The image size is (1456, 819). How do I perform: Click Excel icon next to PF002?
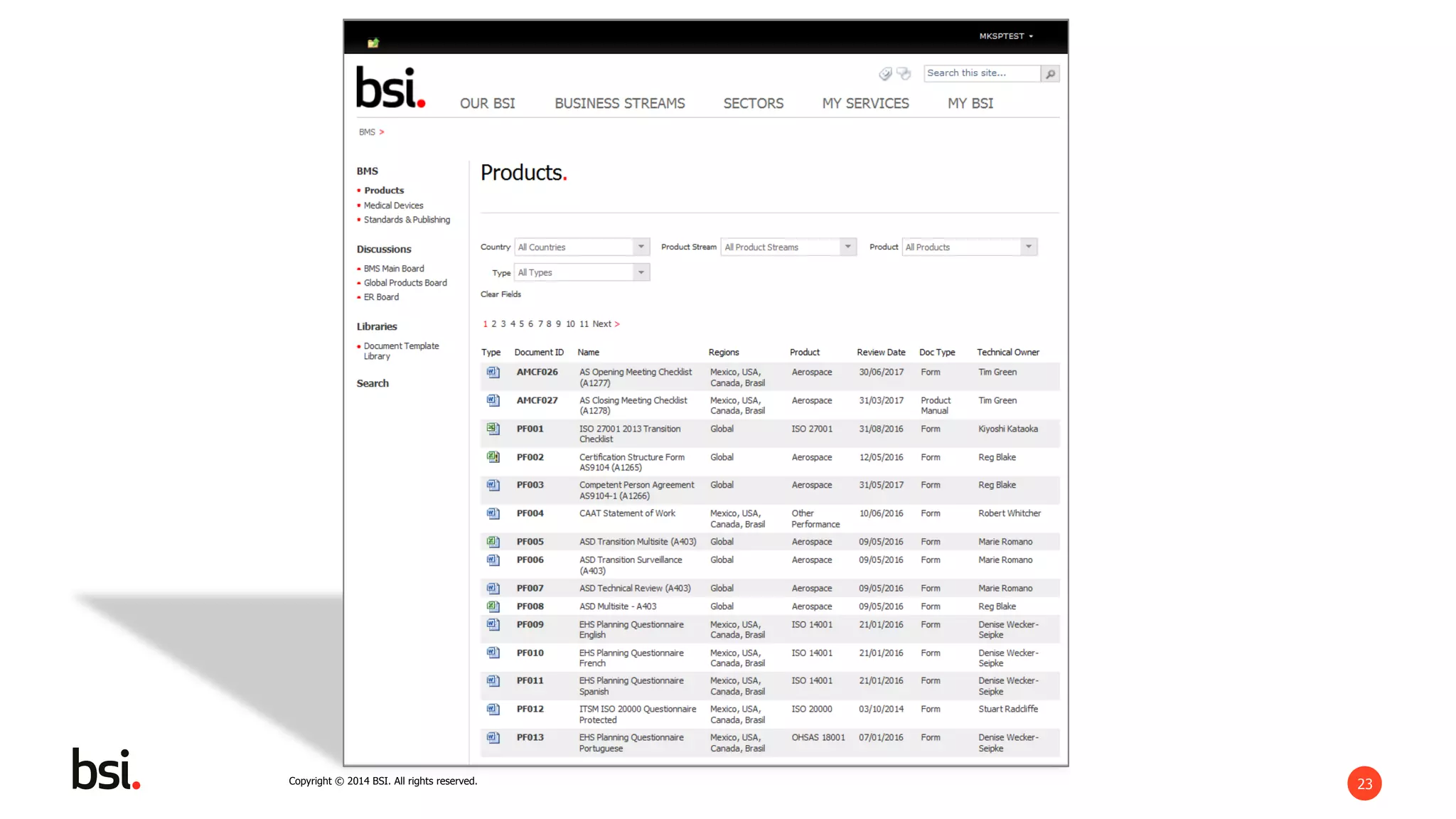pos(493,457)
